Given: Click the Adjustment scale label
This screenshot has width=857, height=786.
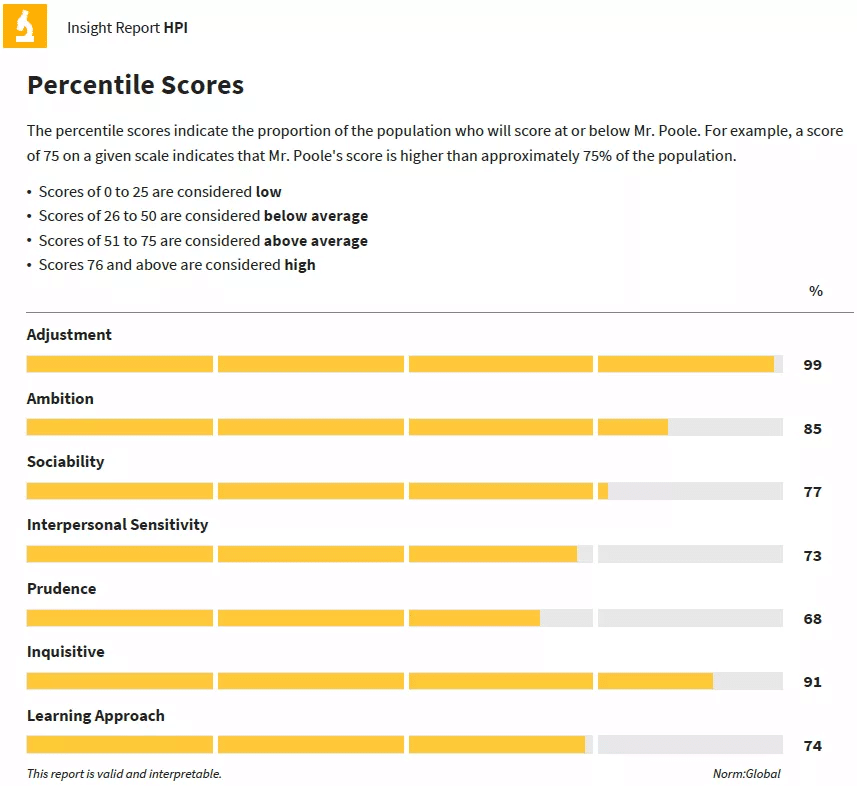Looking at the screenshot, I should coord(69,335).
